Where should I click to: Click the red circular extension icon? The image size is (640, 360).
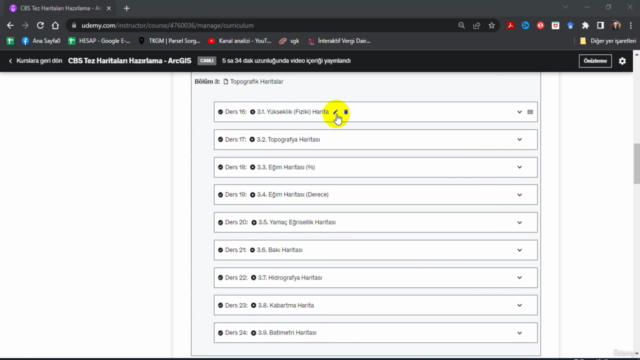(540, 25)
